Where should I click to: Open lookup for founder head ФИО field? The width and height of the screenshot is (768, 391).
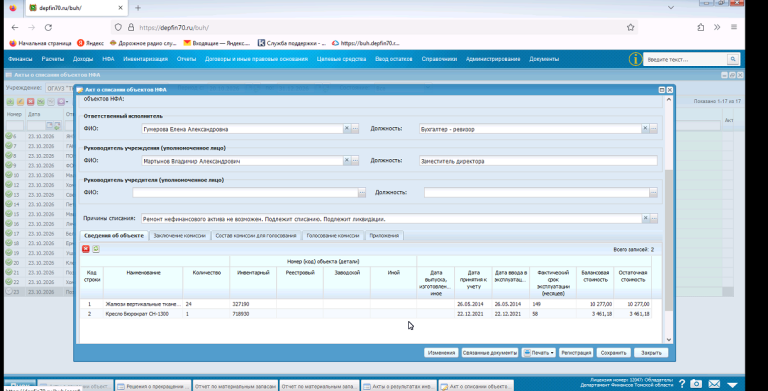[362, 193]
